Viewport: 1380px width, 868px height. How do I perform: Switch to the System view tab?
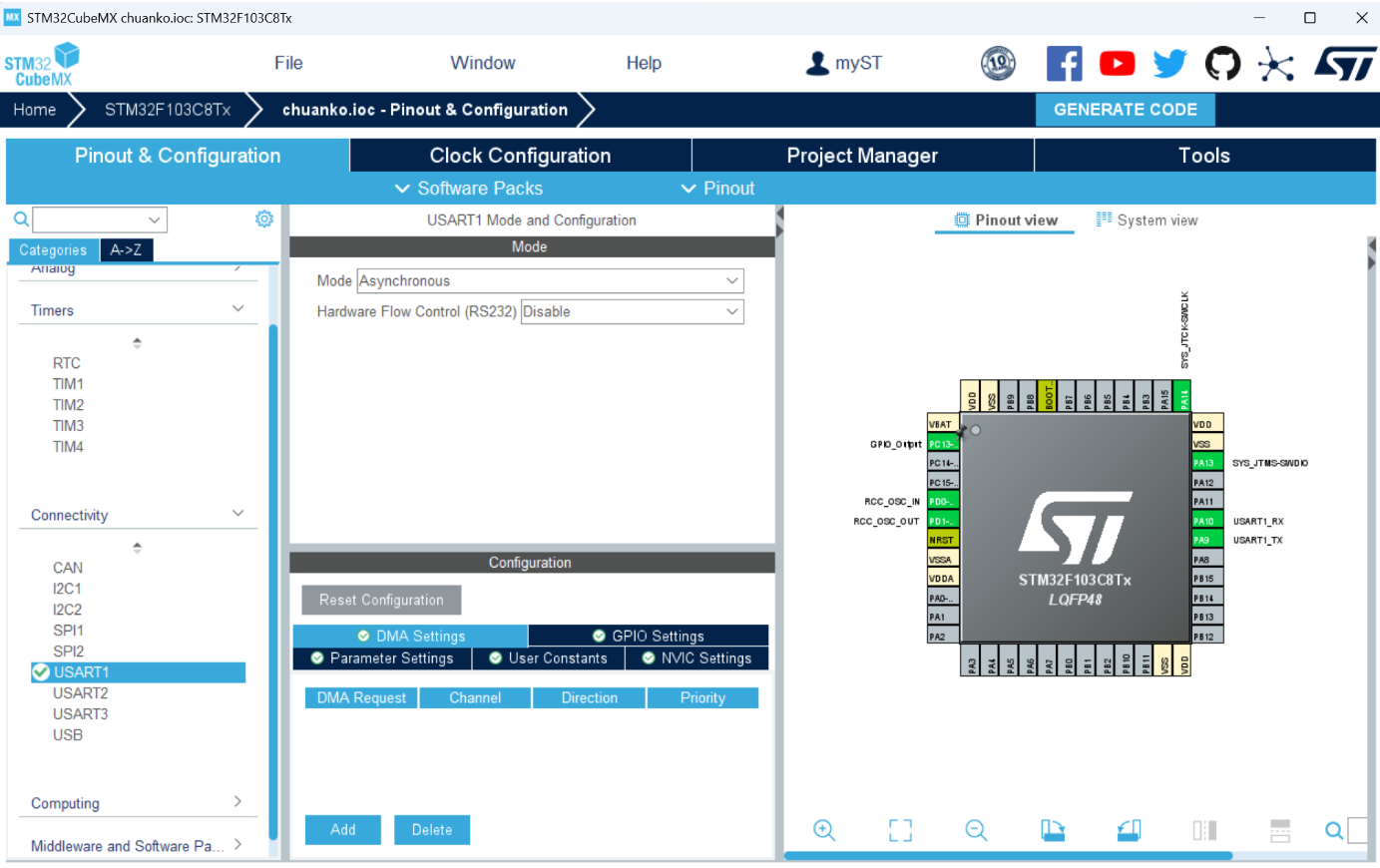(x=1147, y=220)
